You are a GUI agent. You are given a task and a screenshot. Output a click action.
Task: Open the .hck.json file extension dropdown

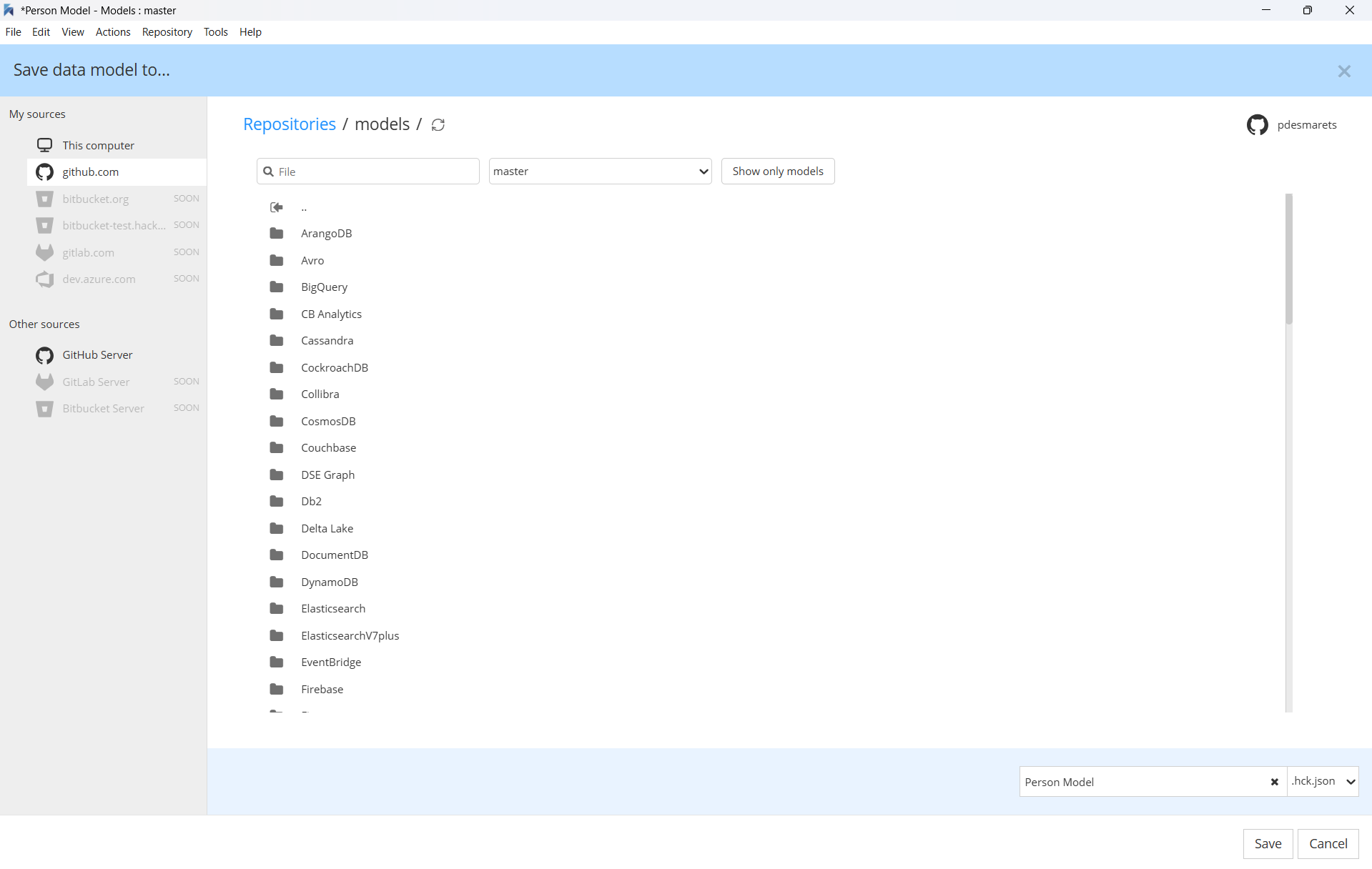pyautogui.click(x=1323, y=781)
